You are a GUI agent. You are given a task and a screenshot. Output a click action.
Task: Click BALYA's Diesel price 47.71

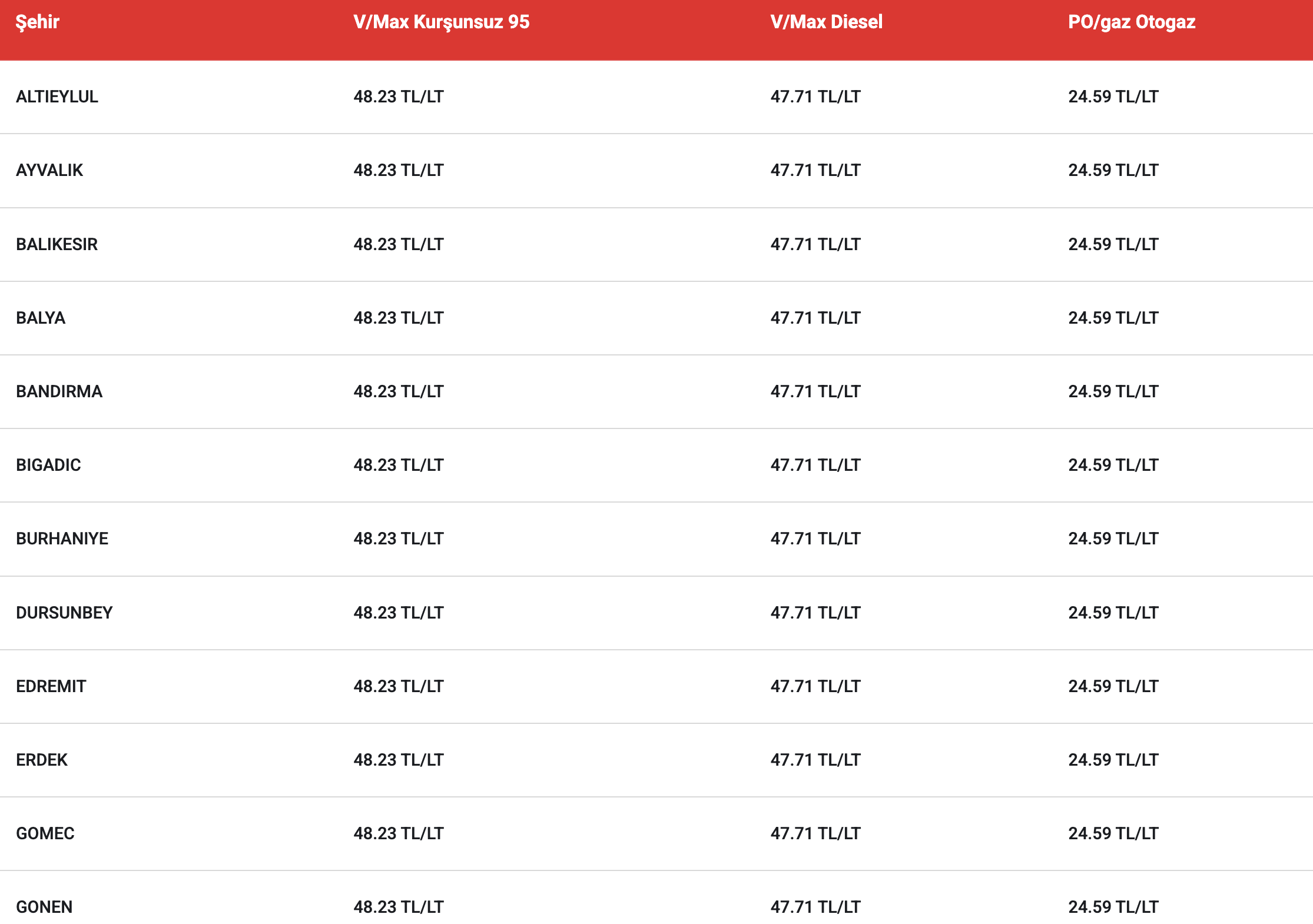point(815,318)
